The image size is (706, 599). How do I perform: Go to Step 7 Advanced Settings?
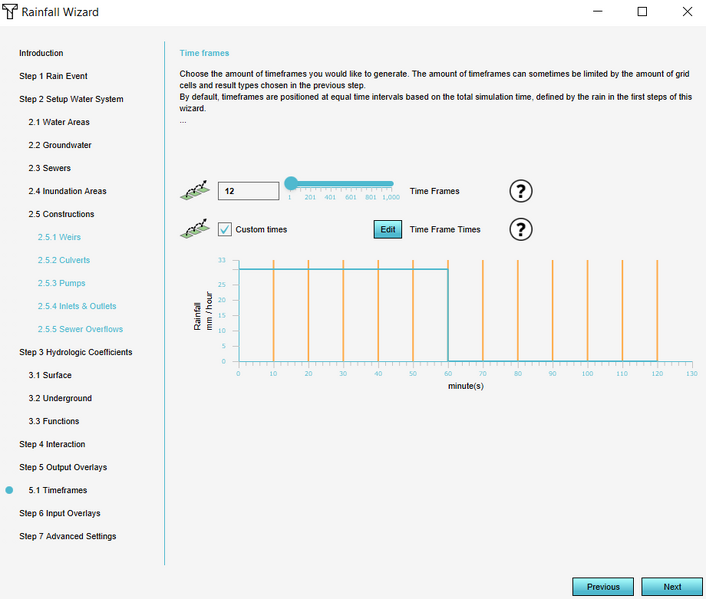(x=67, y=536)
